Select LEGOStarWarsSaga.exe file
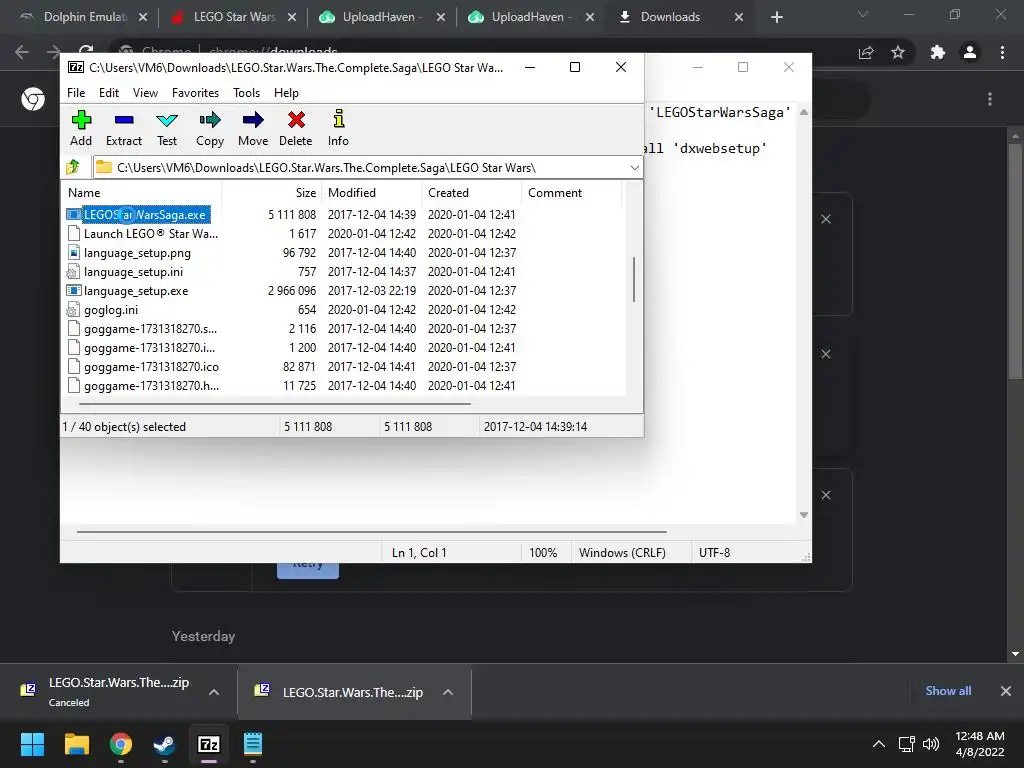Screen dimensions: 1024x768 (144, 214)
